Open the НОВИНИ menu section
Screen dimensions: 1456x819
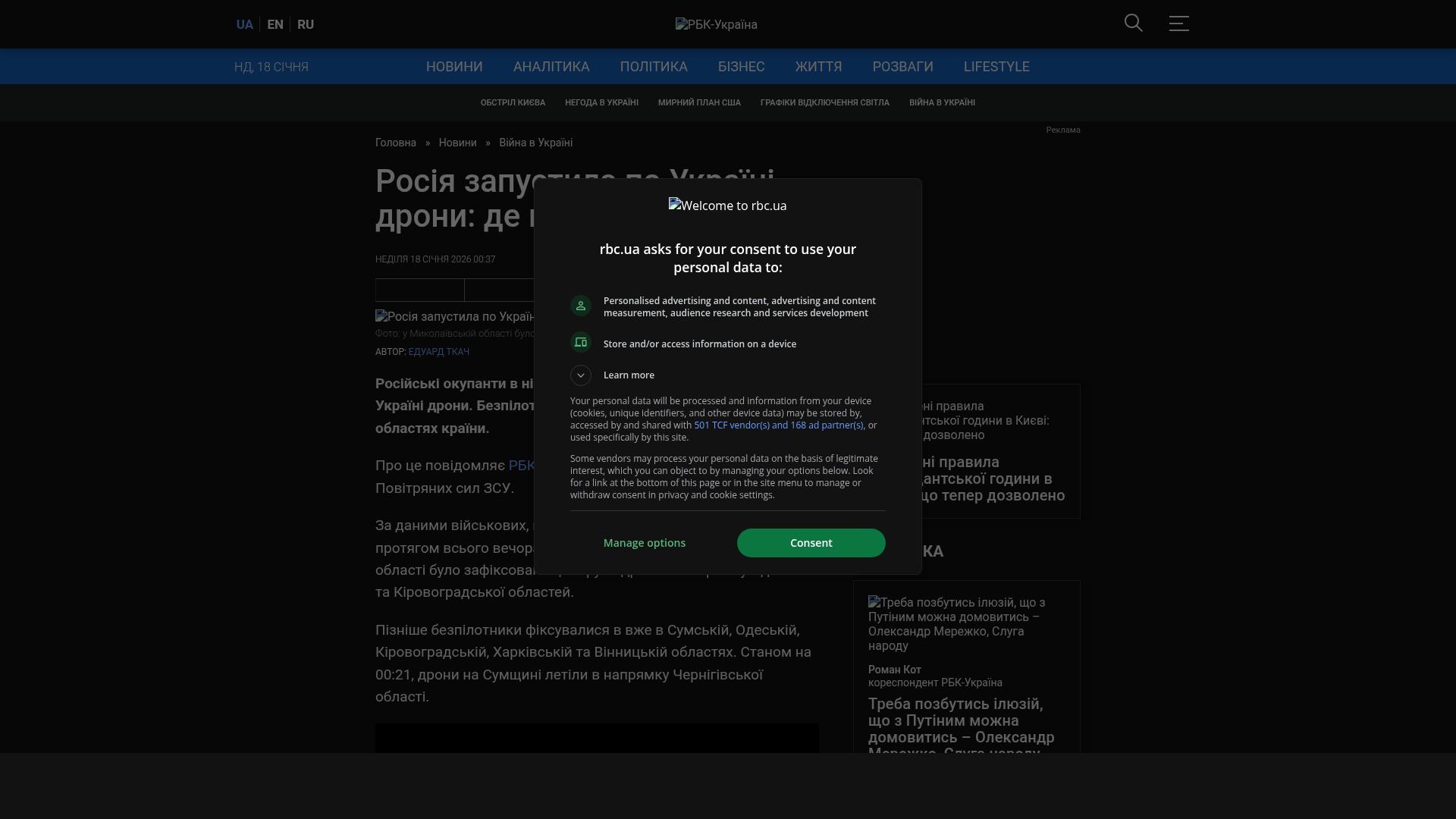click(x=453, y=67)
